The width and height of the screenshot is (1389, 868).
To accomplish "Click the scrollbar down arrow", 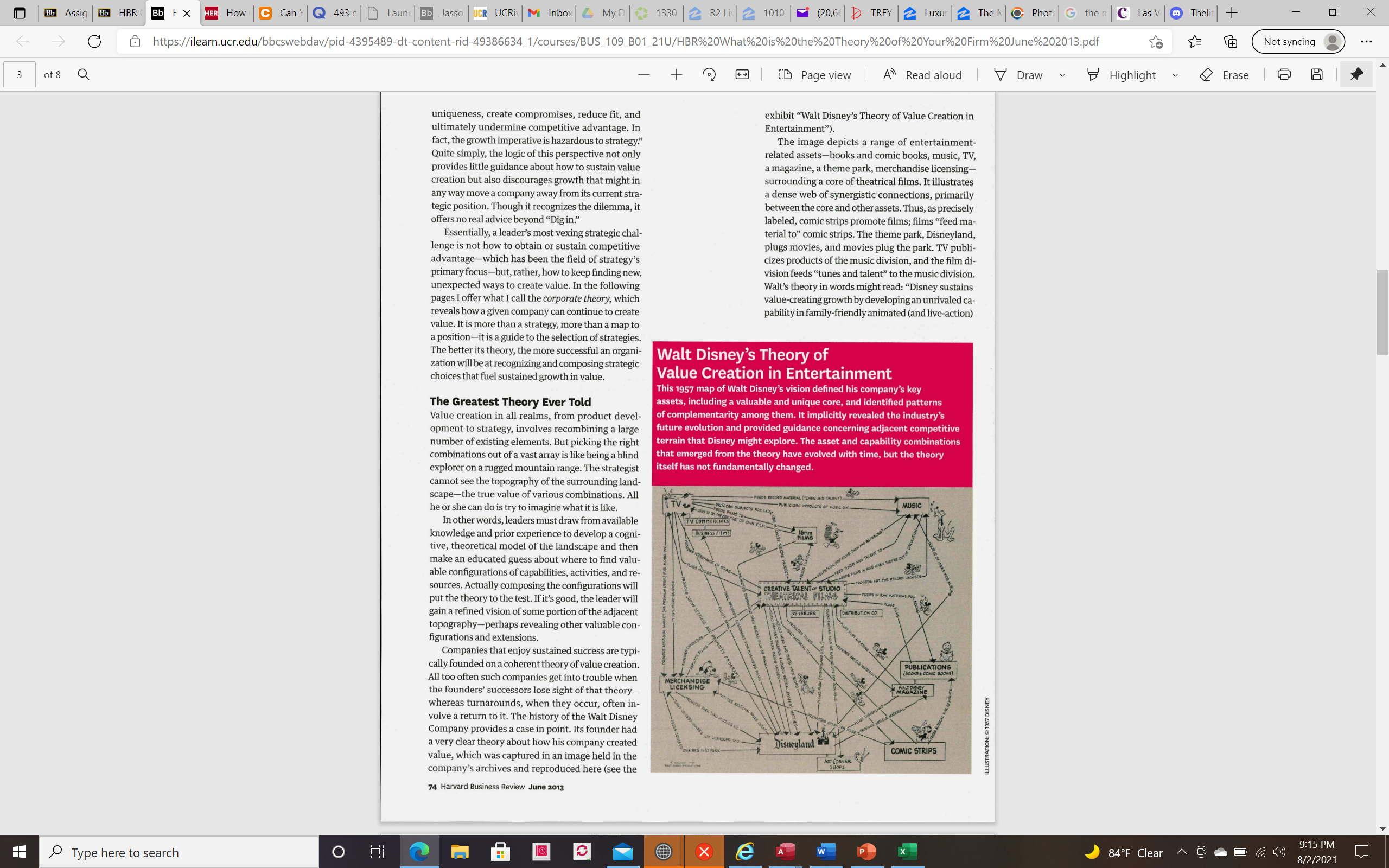I will (1382, 829).
